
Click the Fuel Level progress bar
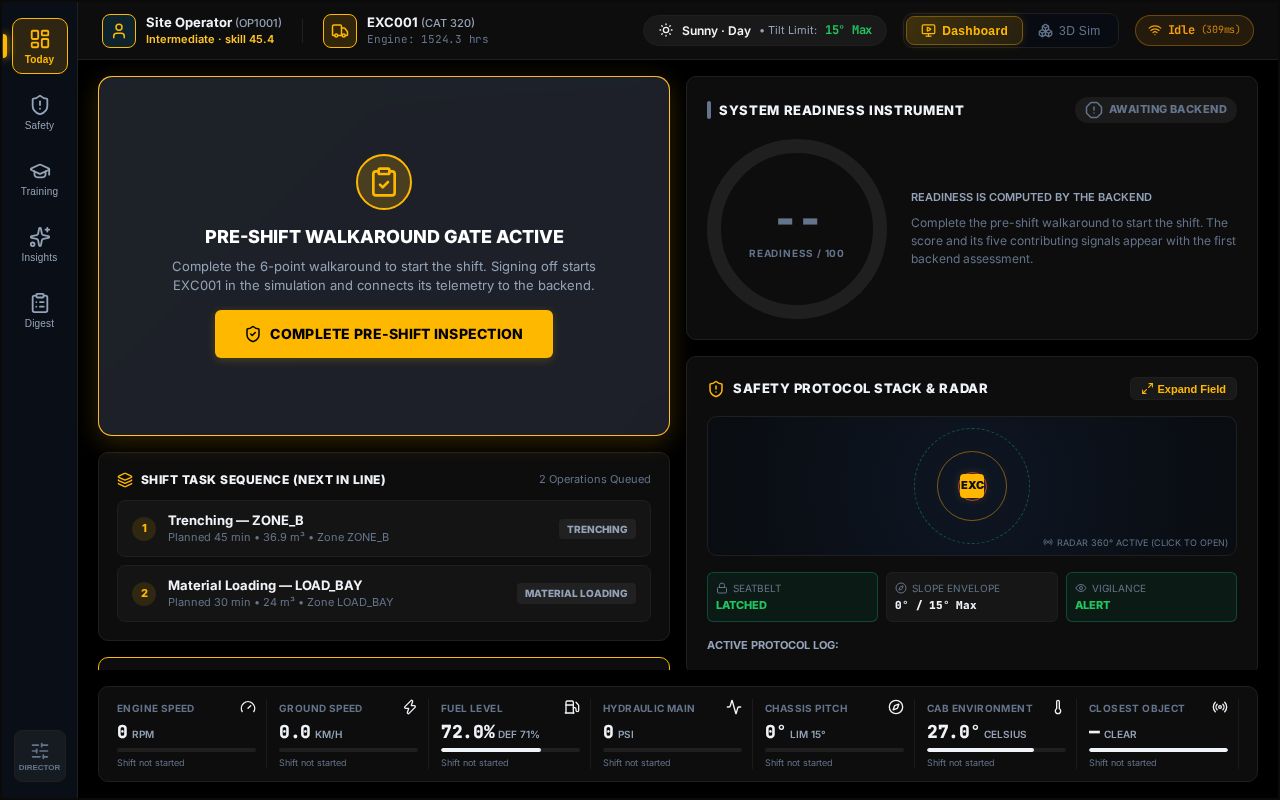tap(510, 750)
